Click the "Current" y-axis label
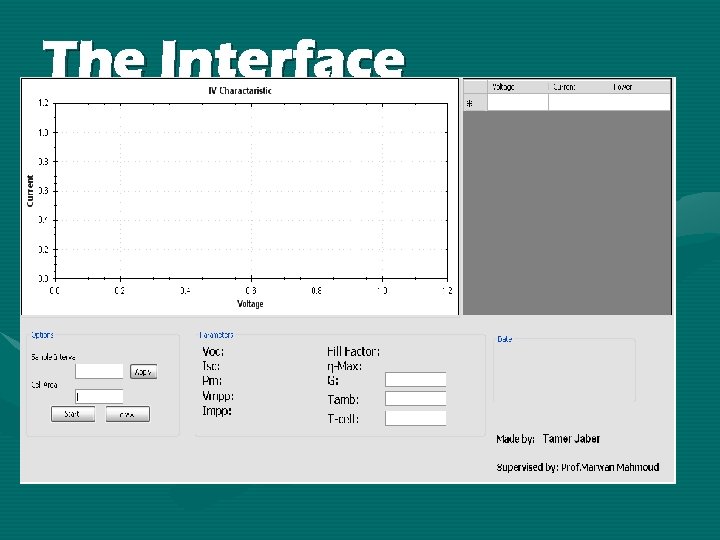 pos(30,191)
